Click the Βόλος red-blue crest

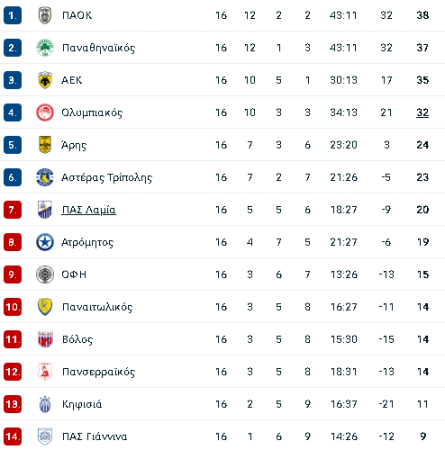45,339
